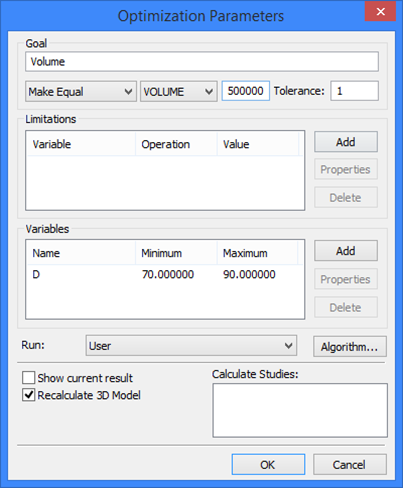Close the Optimization Parameters dialog
The height and width of the screenshot is (488, 403).
pyautogui.click(x=380, y=12)
